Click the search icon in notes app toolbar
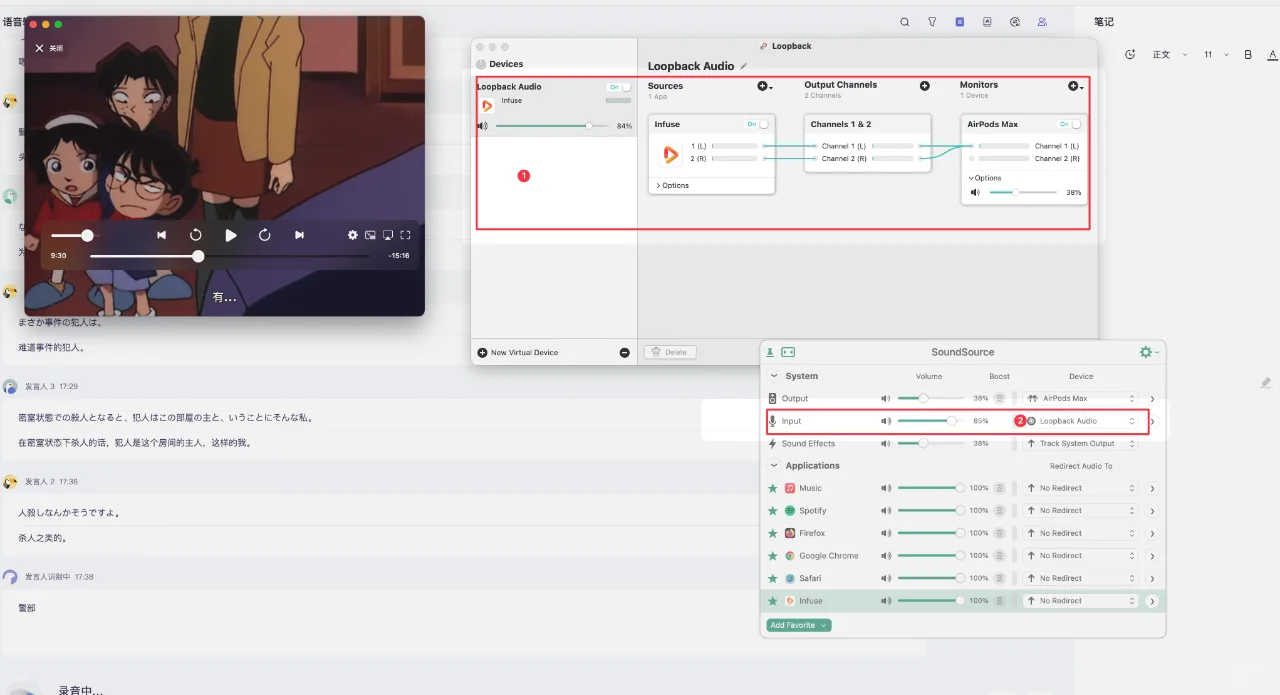Viewport: 1280px width, 695px height. coord(905,22)
